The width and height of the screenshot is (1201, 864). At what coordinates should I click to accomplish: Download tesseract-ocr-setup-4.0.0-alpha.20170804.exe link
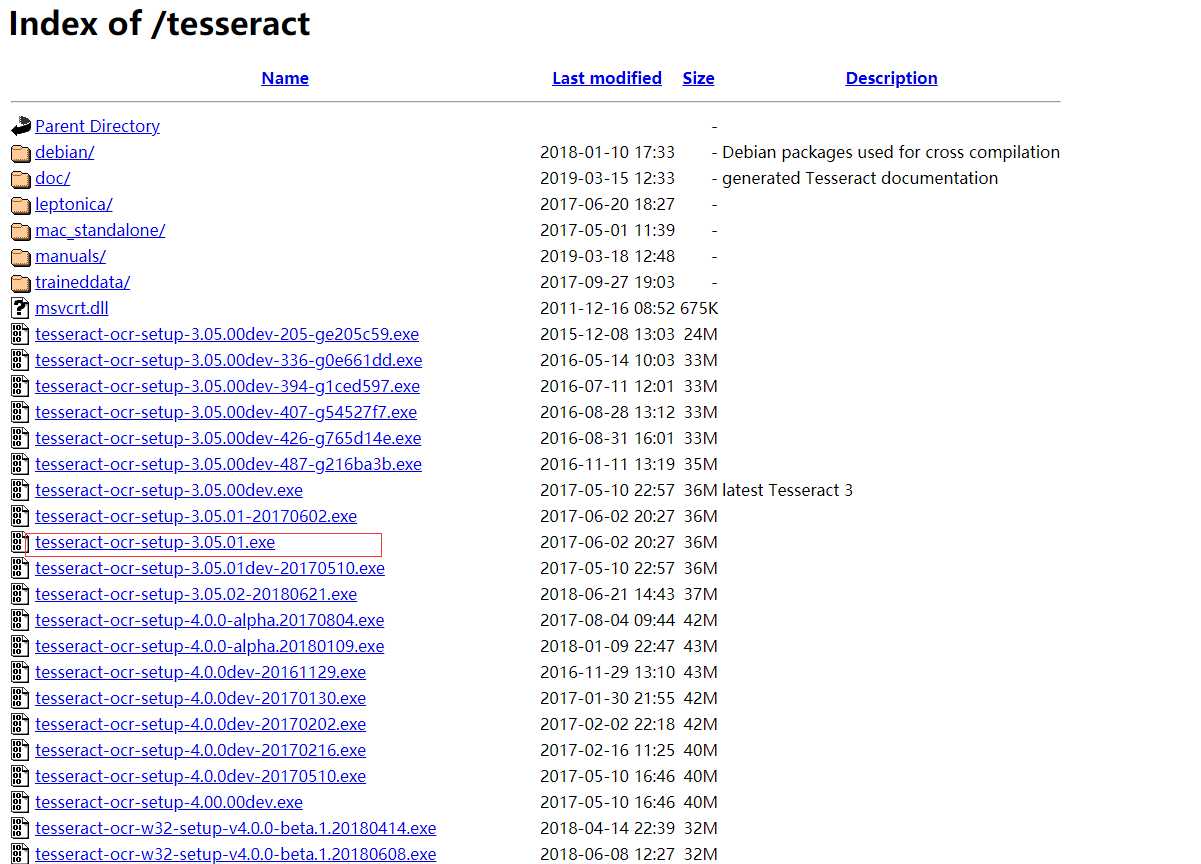point(210,620)
